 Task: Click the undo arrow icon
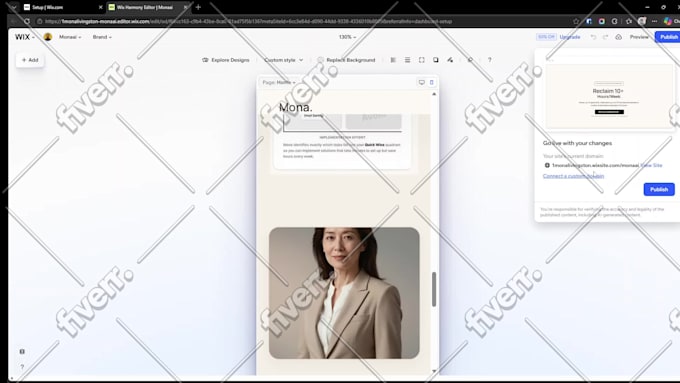coord(593,37)
